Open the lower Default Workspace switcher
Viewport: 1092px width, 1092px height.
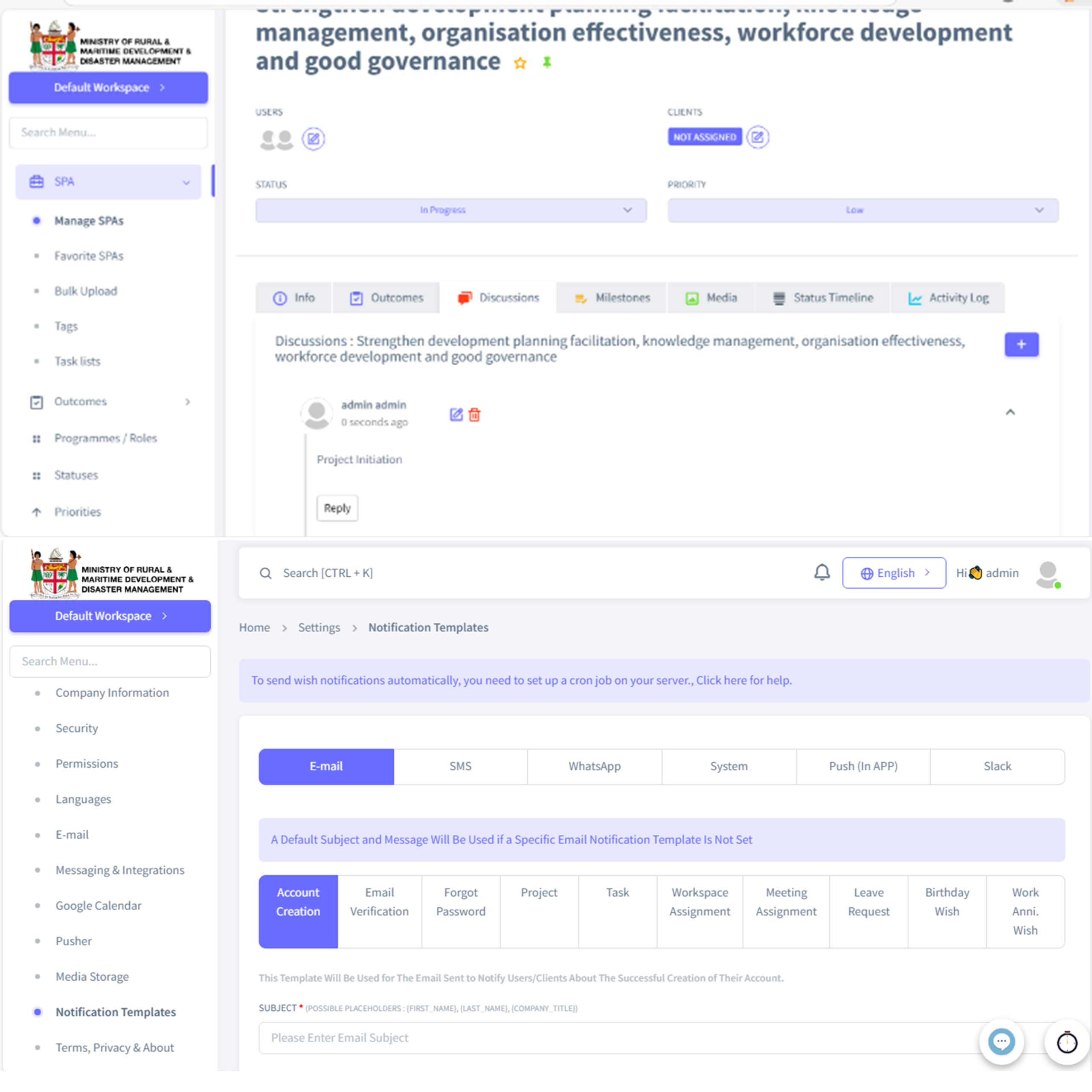pos(110,616)
